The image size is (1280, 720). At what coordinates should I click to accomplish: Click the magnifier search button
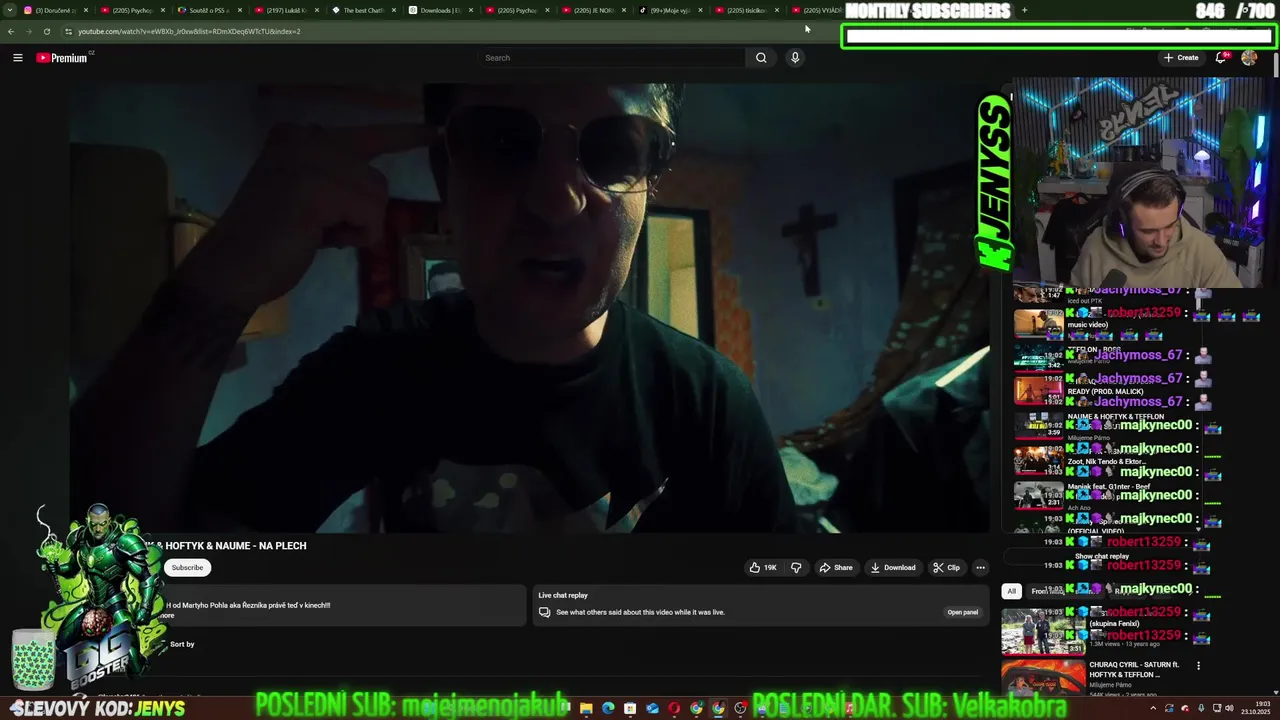pos(761,58)
